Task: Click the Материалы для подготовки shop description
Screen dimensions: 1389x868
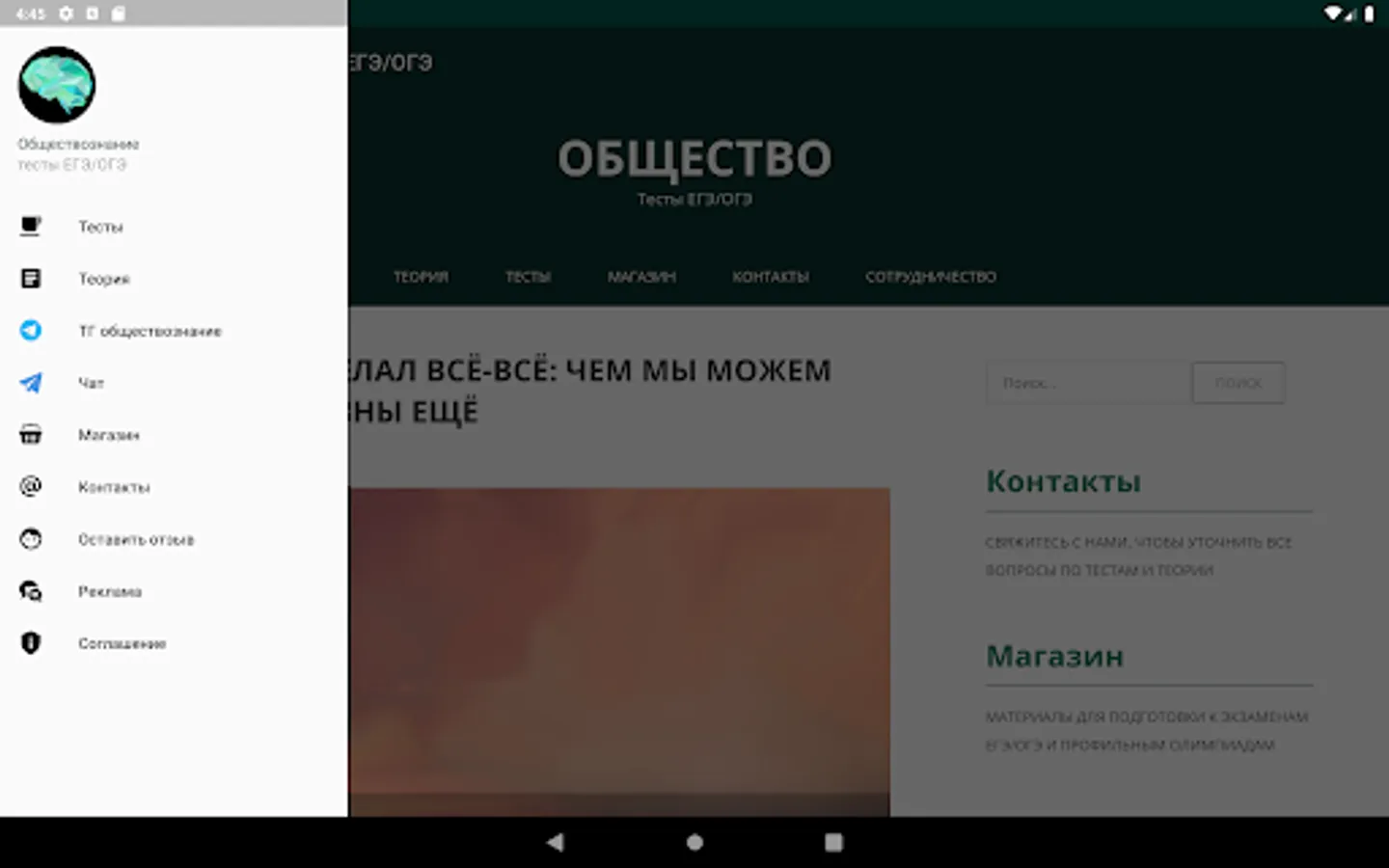Action: pyautogui.click(x=1147, y=731)
